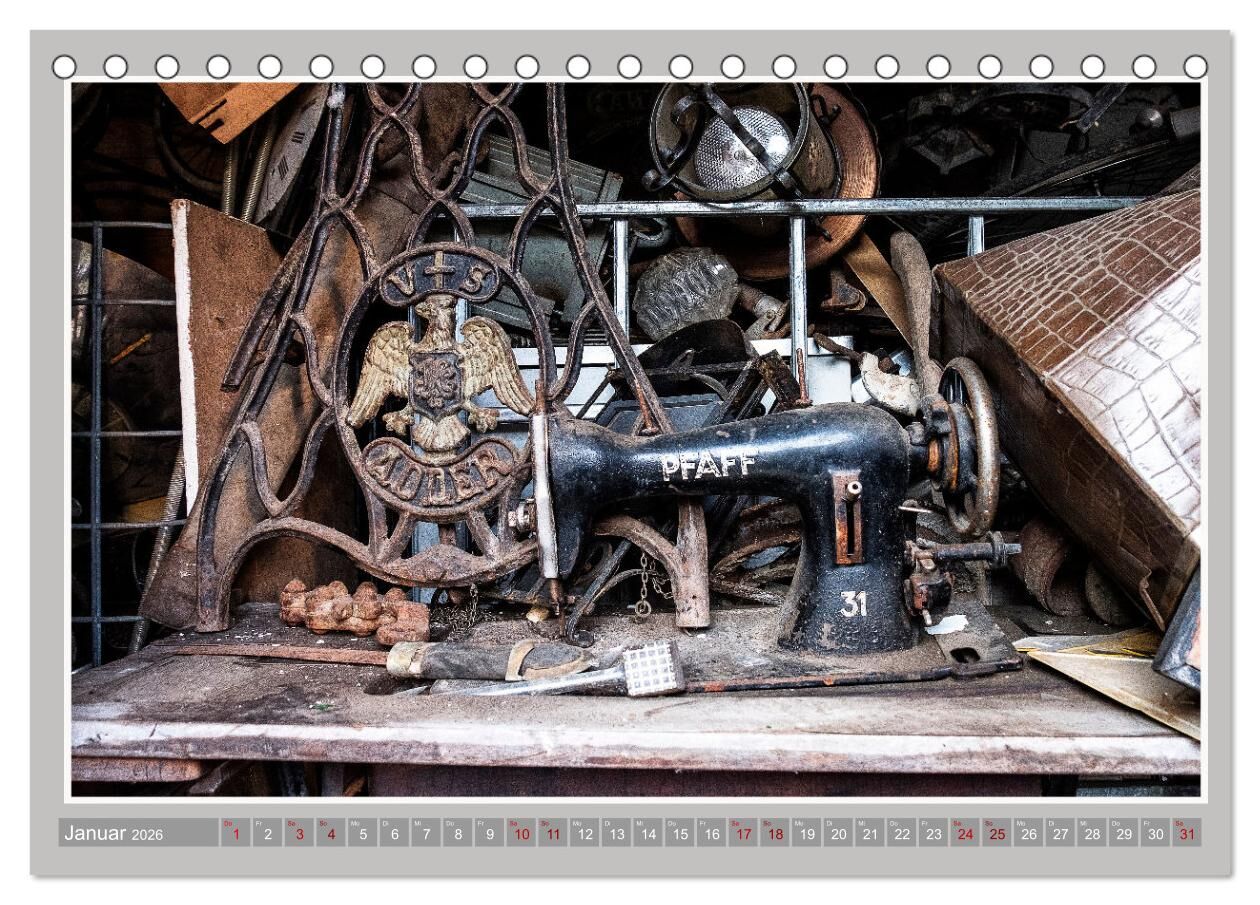The height and width of the screenshot is (905, 1260).
Task: Click day 28 in the calendar strip
Action: 1091,833
